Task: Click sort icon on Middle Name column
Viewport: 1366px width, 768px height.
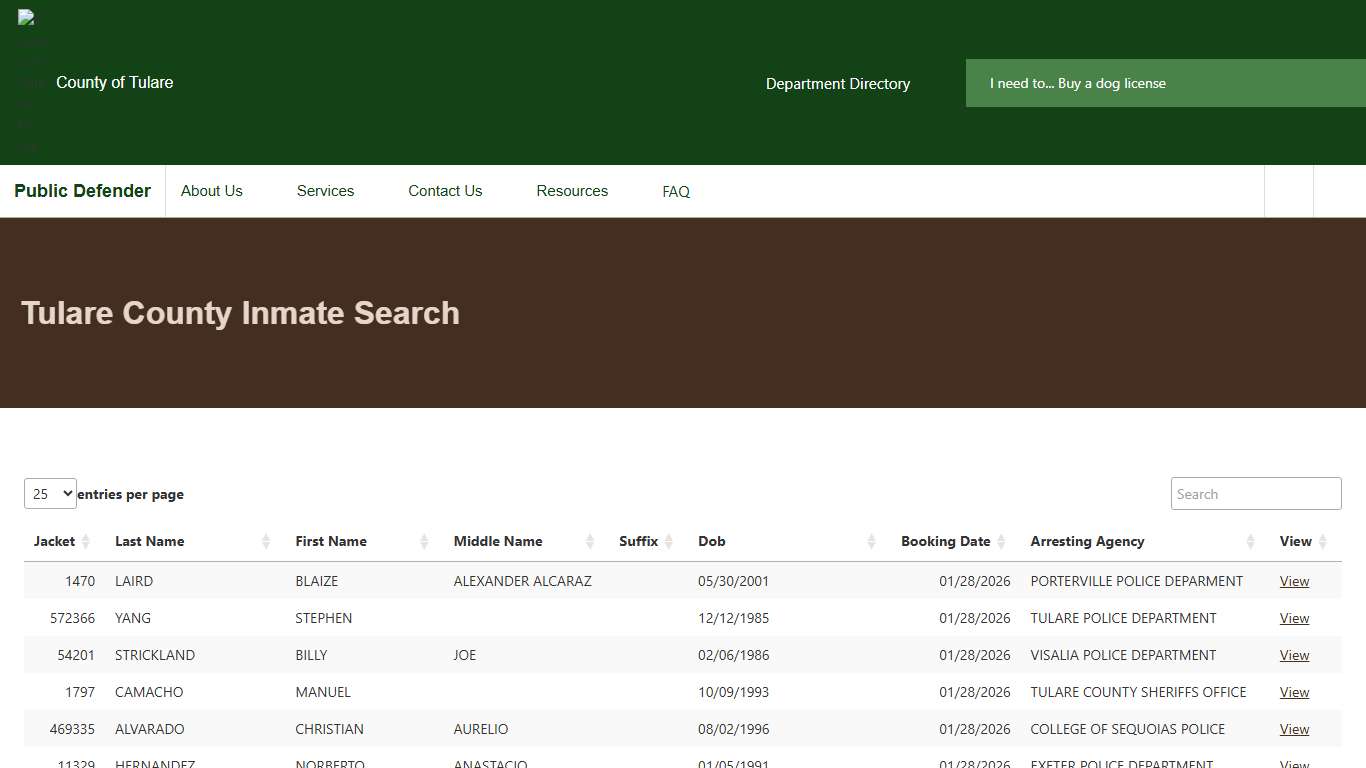Action: (x=587, y=541)
